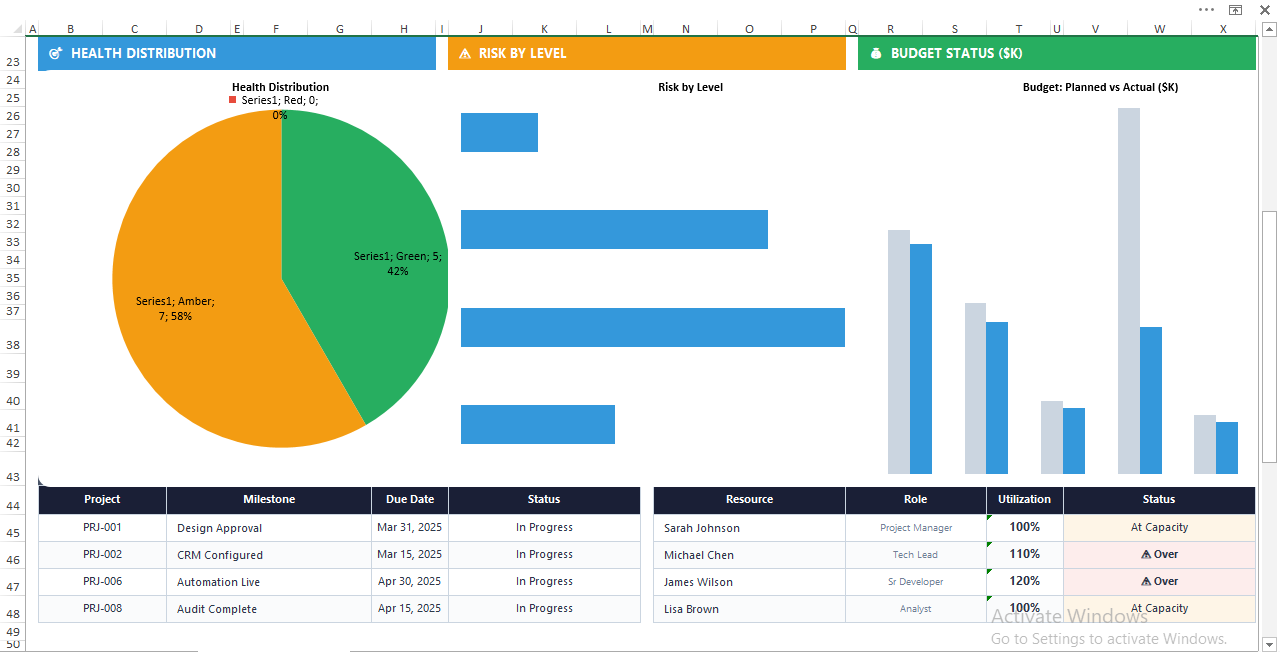The height and width of the screenshot is (652, 1280).
Task: Click the pin ribbon icon near the close button
Action: 1235,9
